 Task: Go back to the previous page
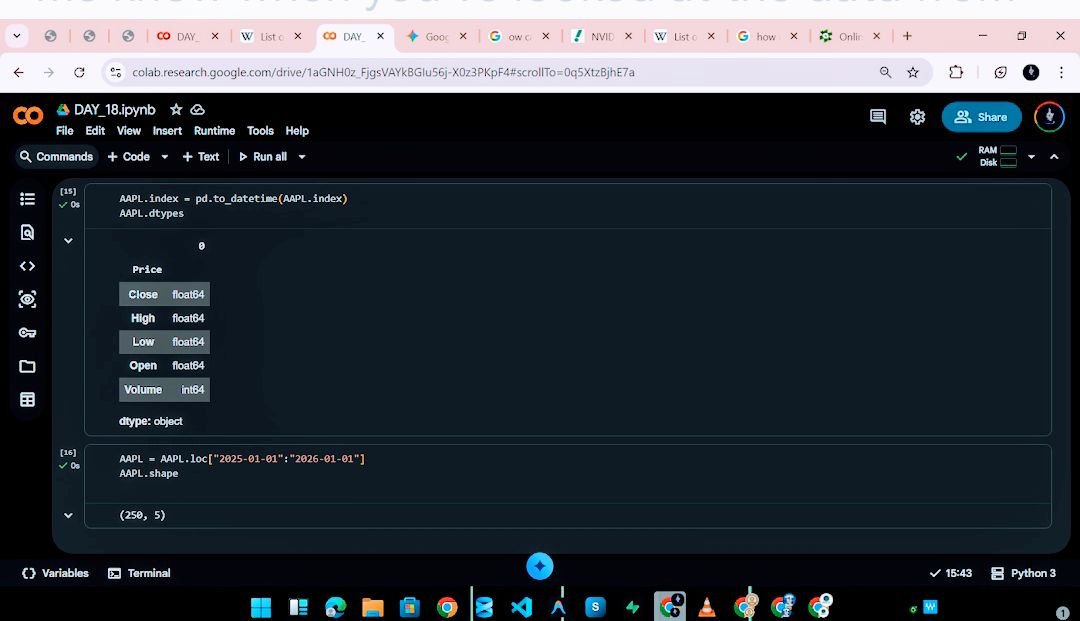tap(19, 72)
